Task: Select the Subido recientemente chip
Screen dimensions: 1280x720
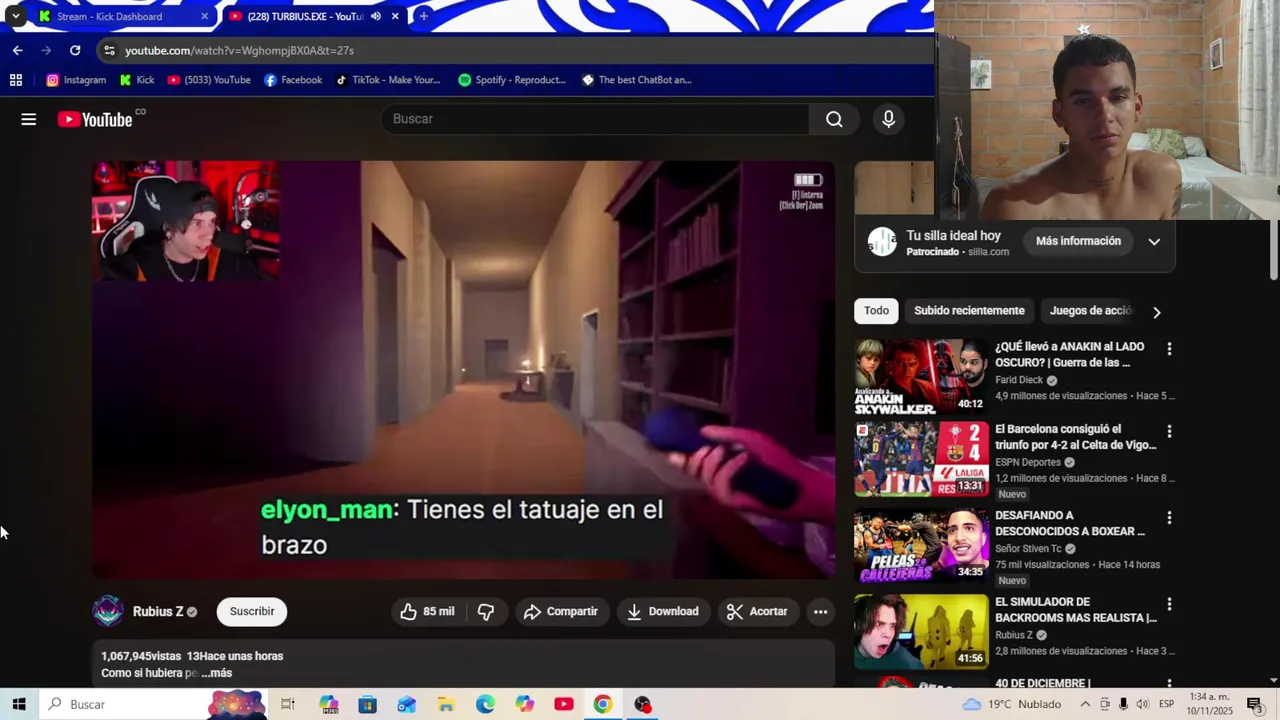Action: (969, 311)
